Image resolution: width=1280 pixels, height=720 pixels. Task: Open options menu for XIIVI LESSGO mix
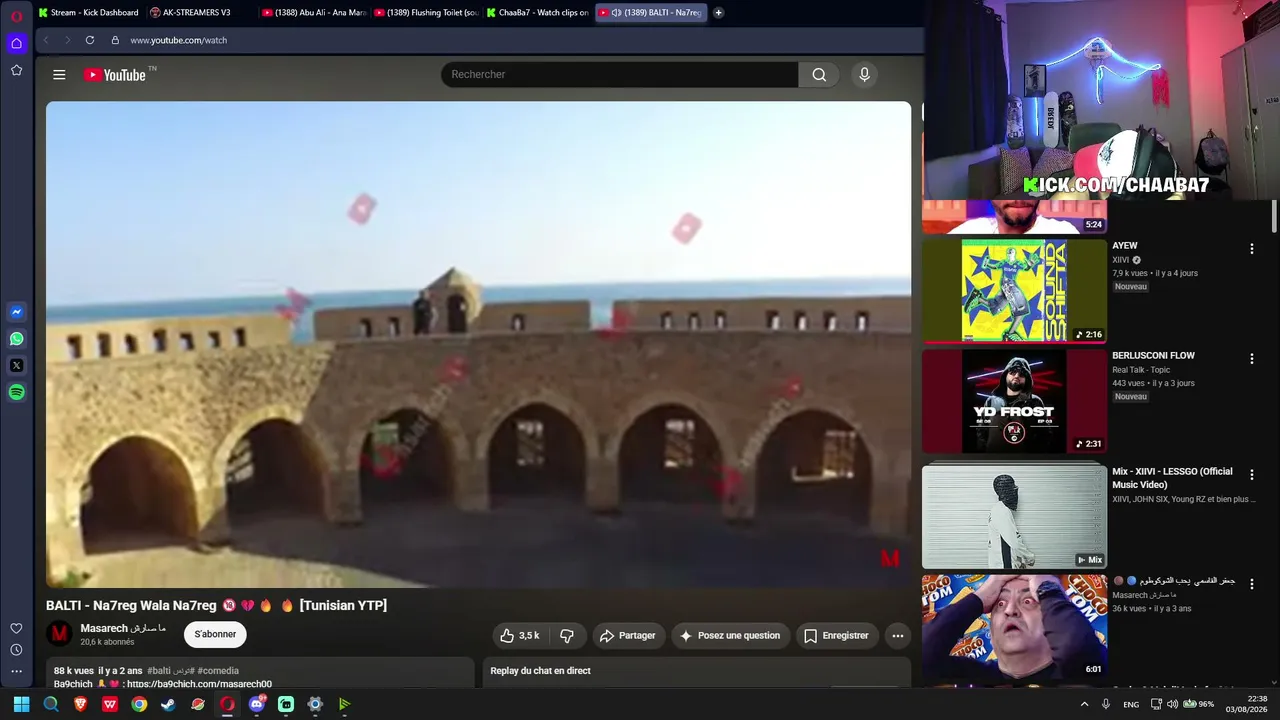1251,475
